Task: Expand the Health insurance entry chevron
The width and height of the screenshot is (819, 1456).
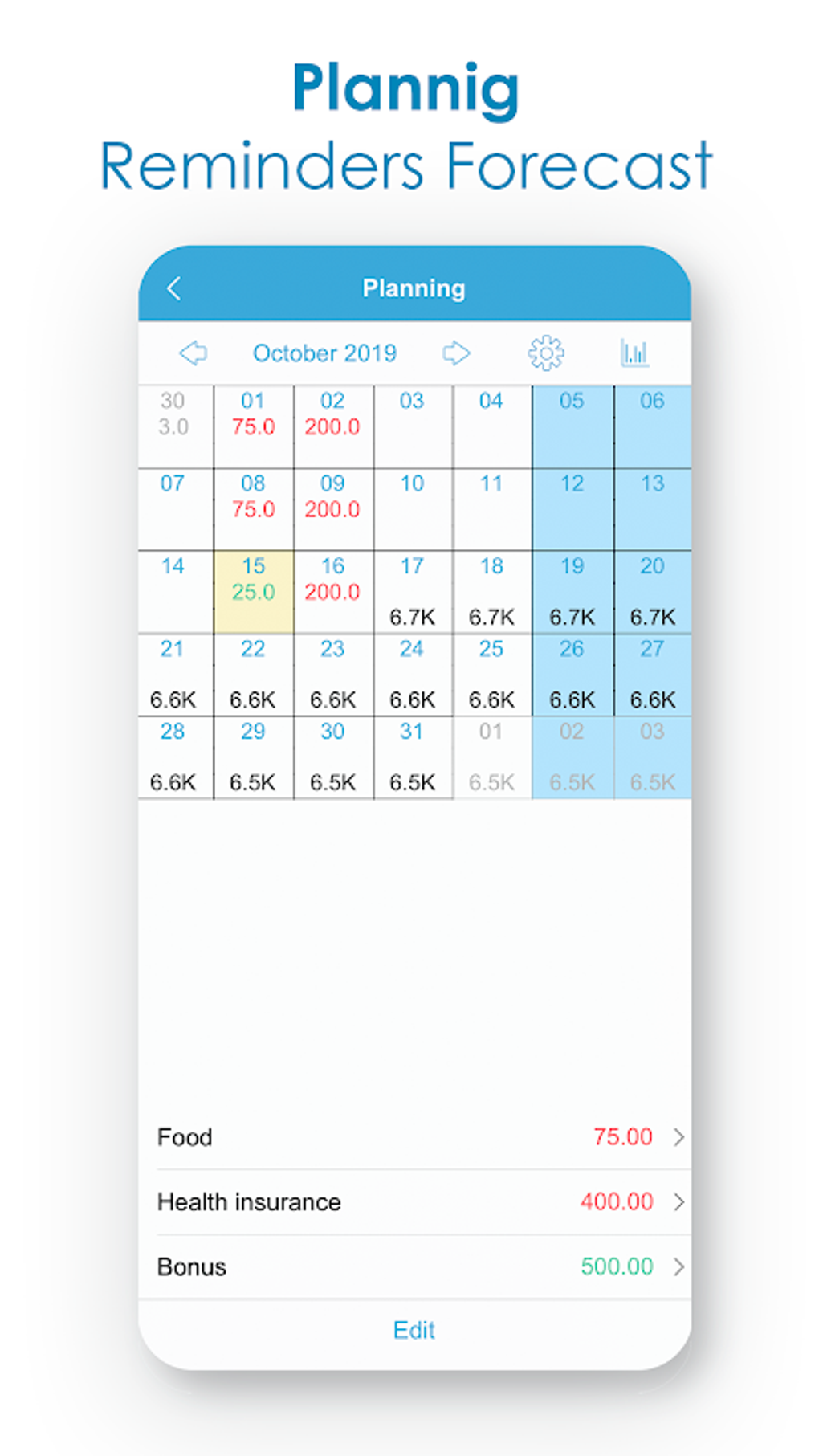Action: [678, 1201]
